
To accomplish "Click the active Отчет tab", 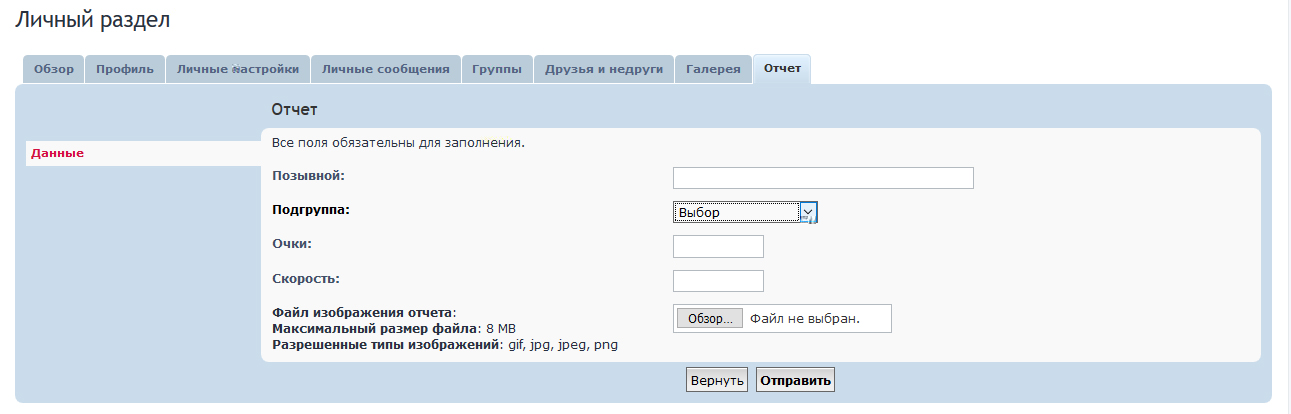I will click(782, 69).
